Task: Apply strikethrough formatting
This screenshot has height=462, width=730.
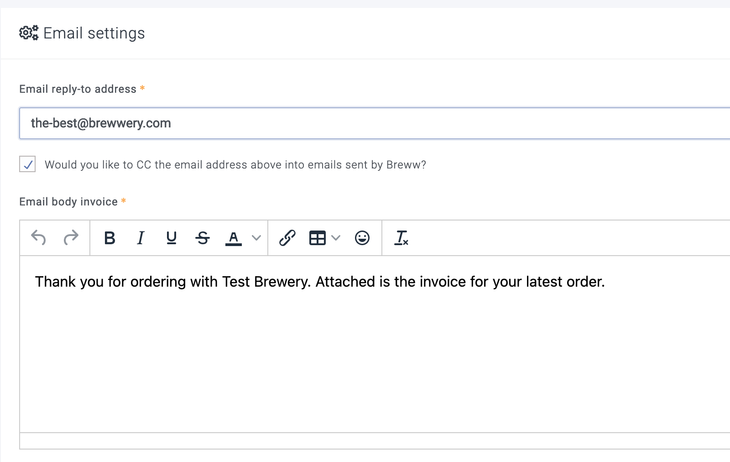Action: click(203, 238)
